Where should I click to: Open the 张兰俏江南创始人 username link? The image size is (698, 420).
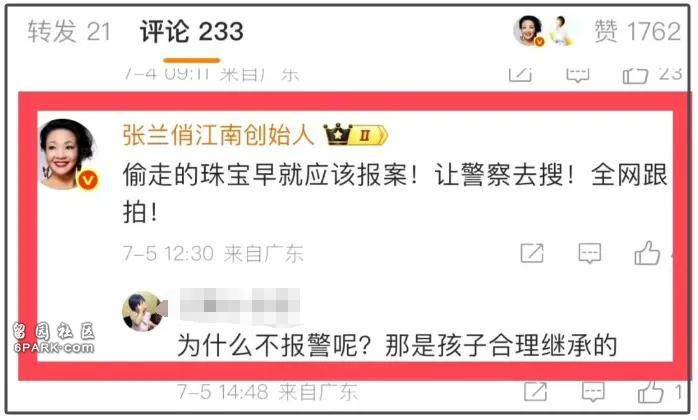pos(218,135)
